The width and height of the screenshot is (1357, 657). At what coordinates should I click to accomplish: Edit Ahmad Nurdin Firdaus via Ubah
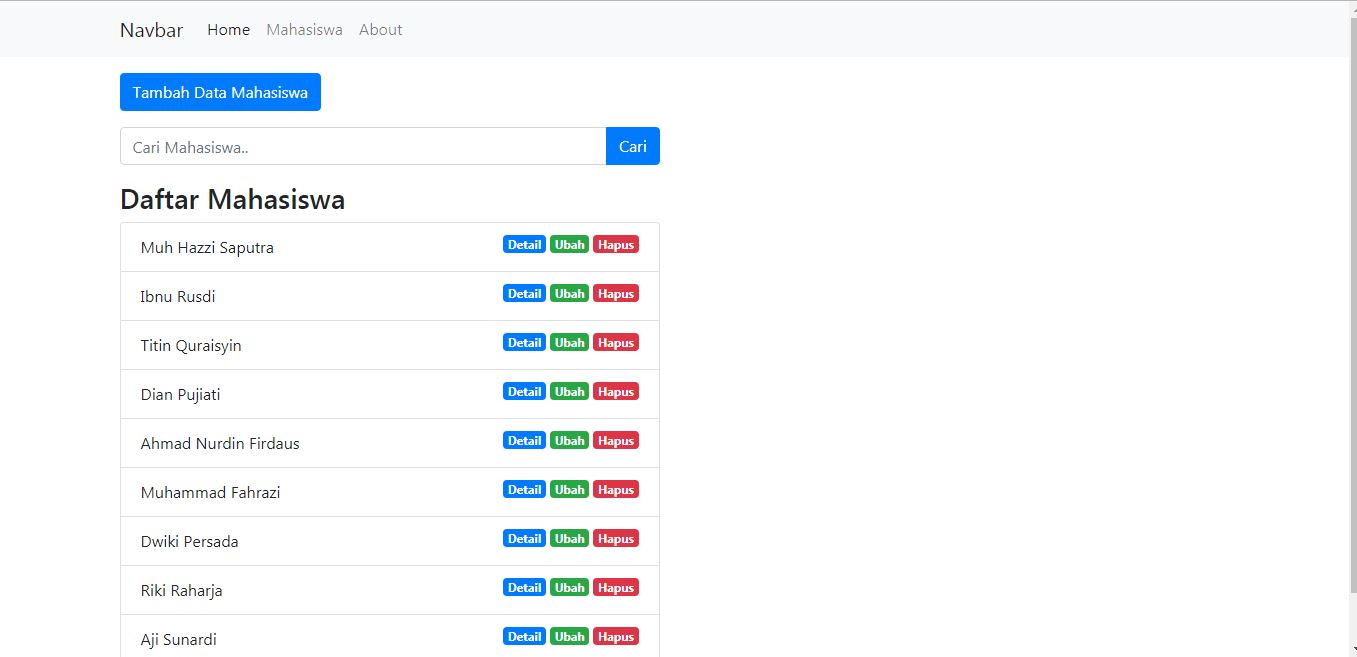pos(569,441)
